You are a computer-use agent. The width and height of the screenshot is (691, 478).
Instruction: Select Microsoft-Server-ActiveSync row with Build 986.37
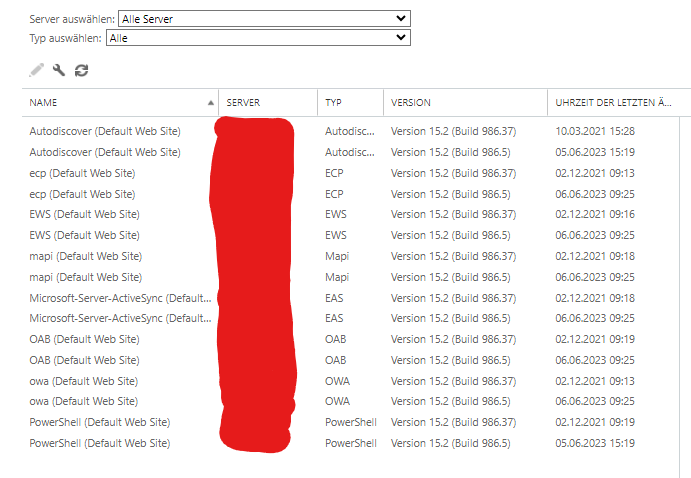[x=350, y=298]
